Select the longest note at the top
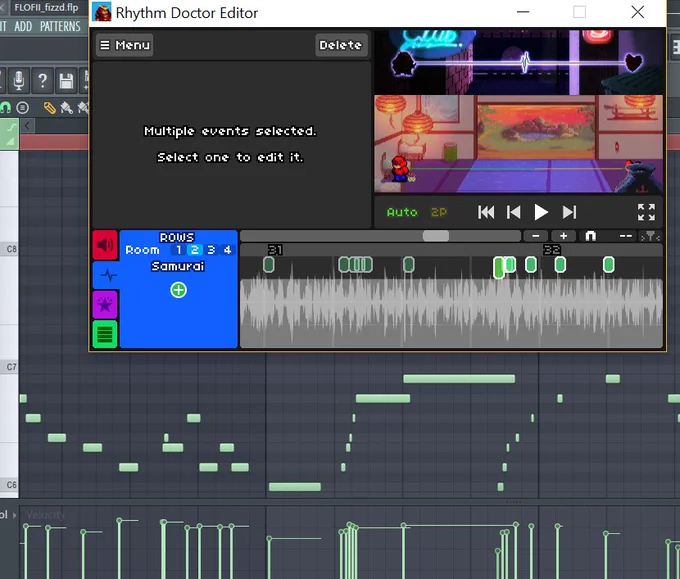Screen dimensions: 680x579 pyautogui.click(x=459, y=379)
